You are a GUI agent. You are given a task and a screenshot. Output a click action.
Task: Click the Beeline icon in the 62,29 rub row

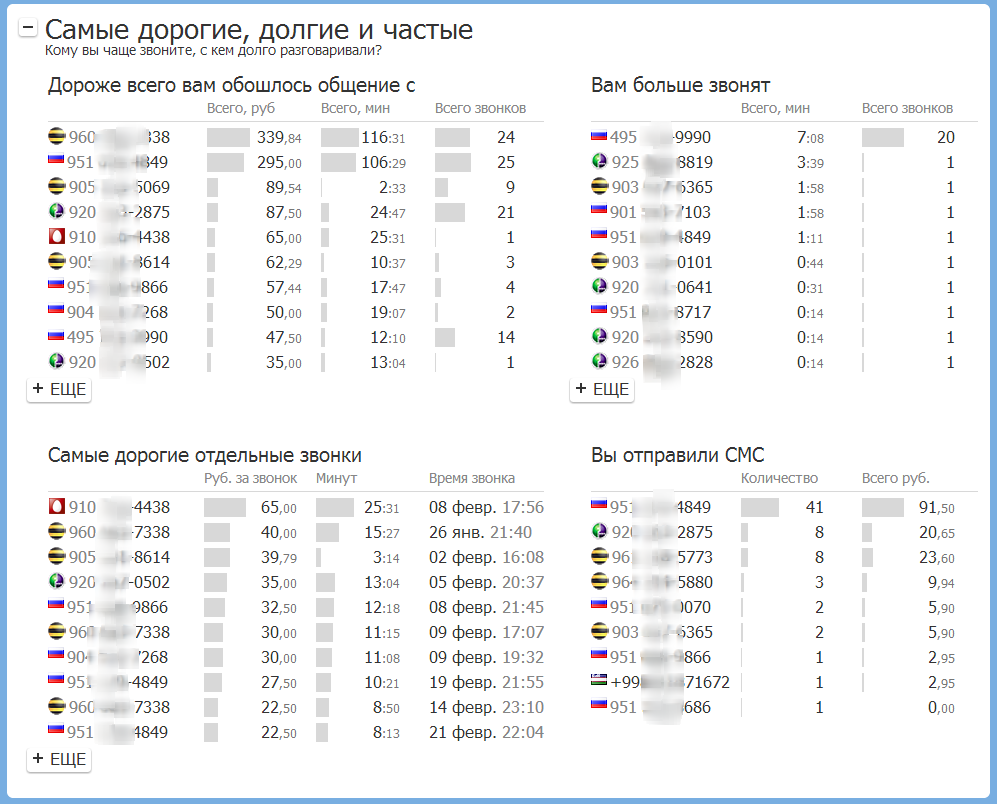click(x=57, y=261)
